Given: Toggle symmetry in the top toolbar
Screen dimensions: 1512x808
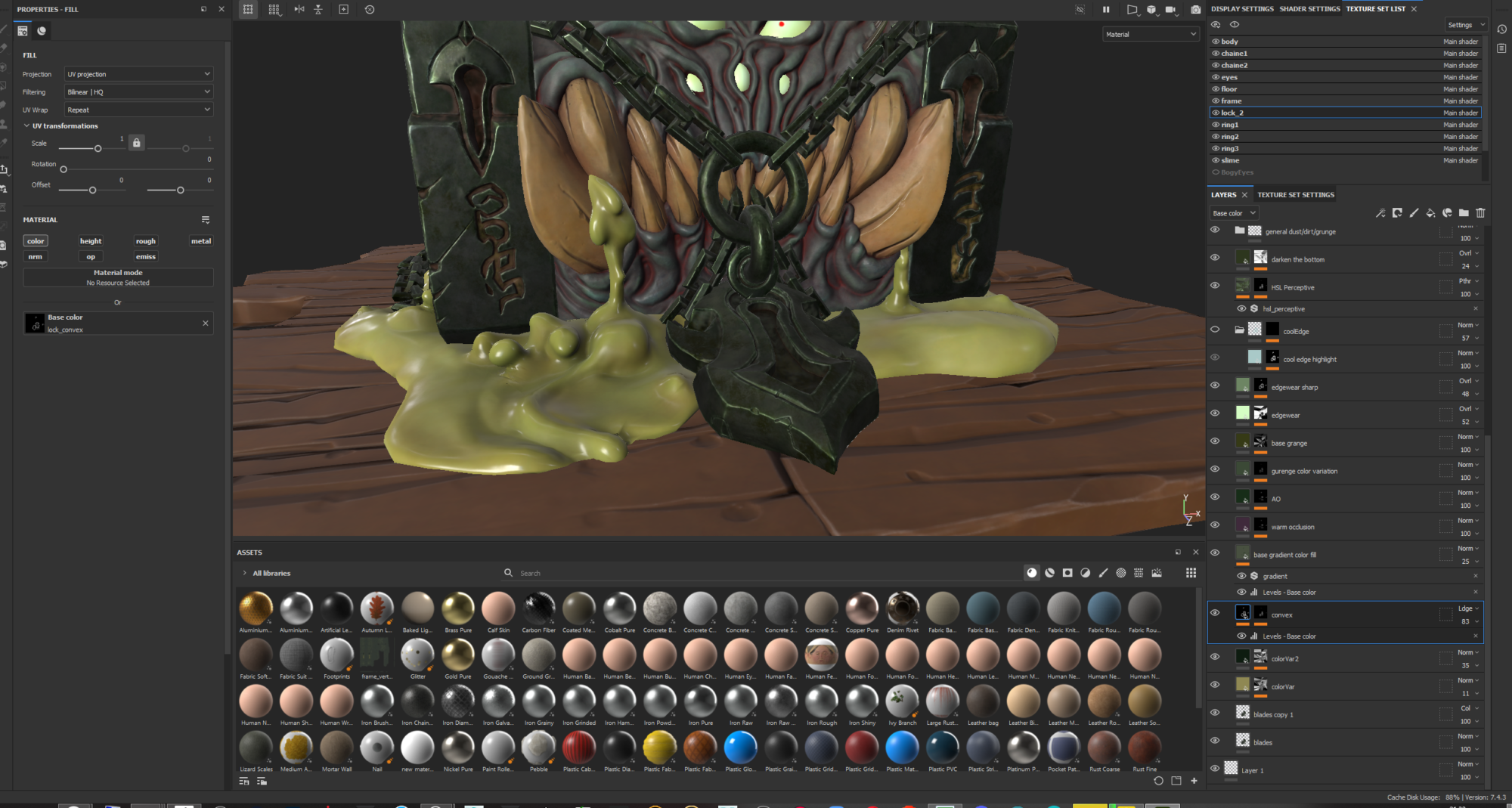Looking at the screenshot, I should click(x=299, y=9).
